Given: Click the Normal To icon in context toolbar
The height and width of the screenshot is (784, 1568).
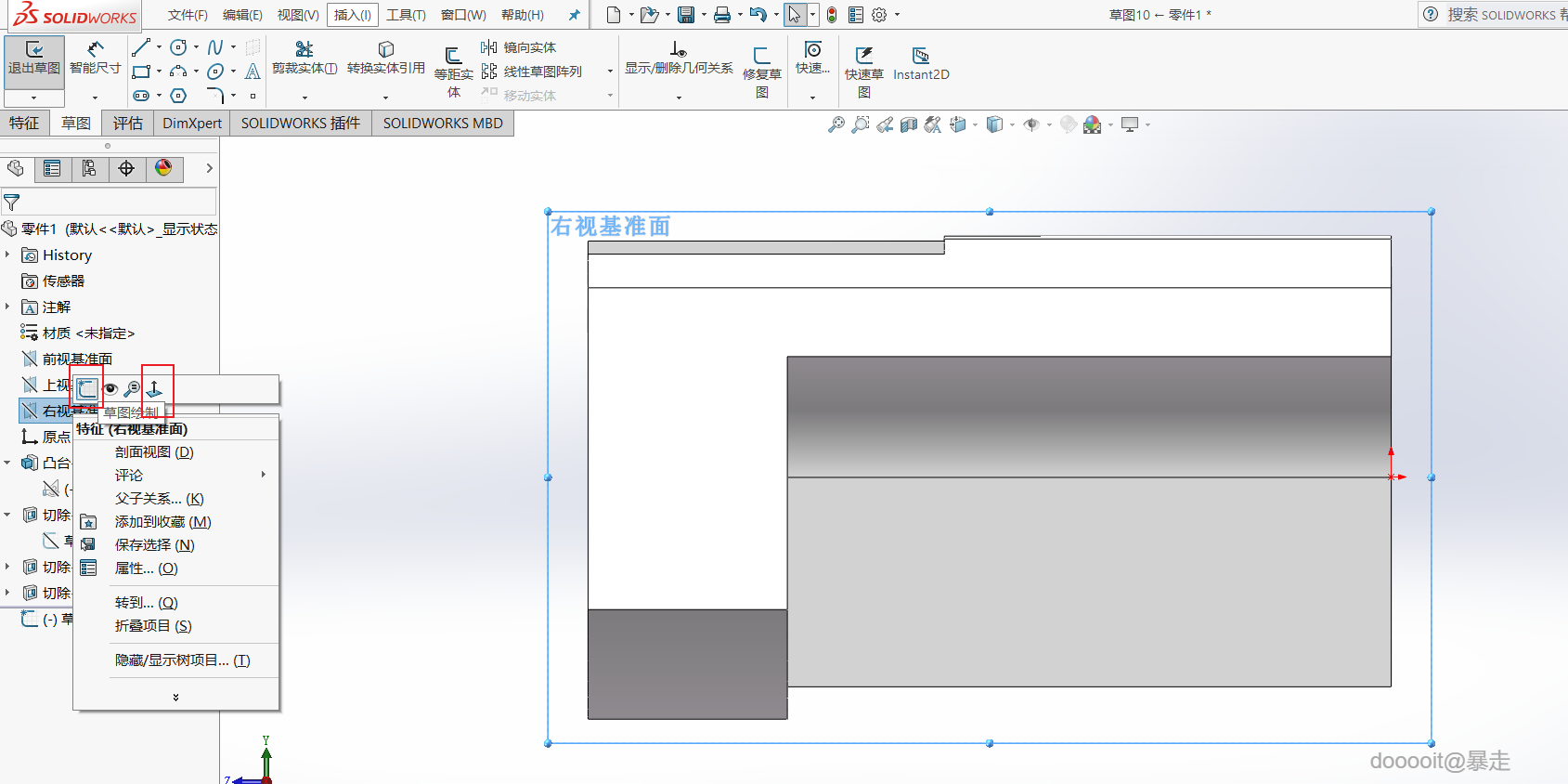Looking at the screenshot, I should pos(155,389).
